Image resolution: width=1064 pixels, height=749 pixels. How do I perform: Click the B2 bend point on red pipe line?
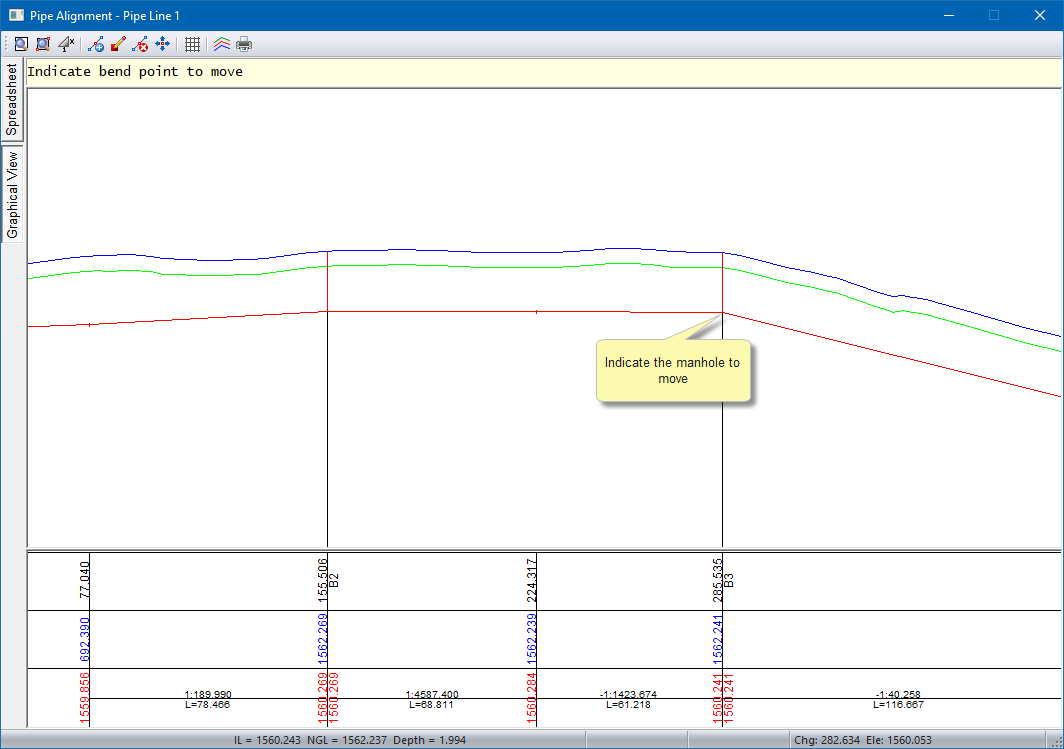click(x=328, y=311)
